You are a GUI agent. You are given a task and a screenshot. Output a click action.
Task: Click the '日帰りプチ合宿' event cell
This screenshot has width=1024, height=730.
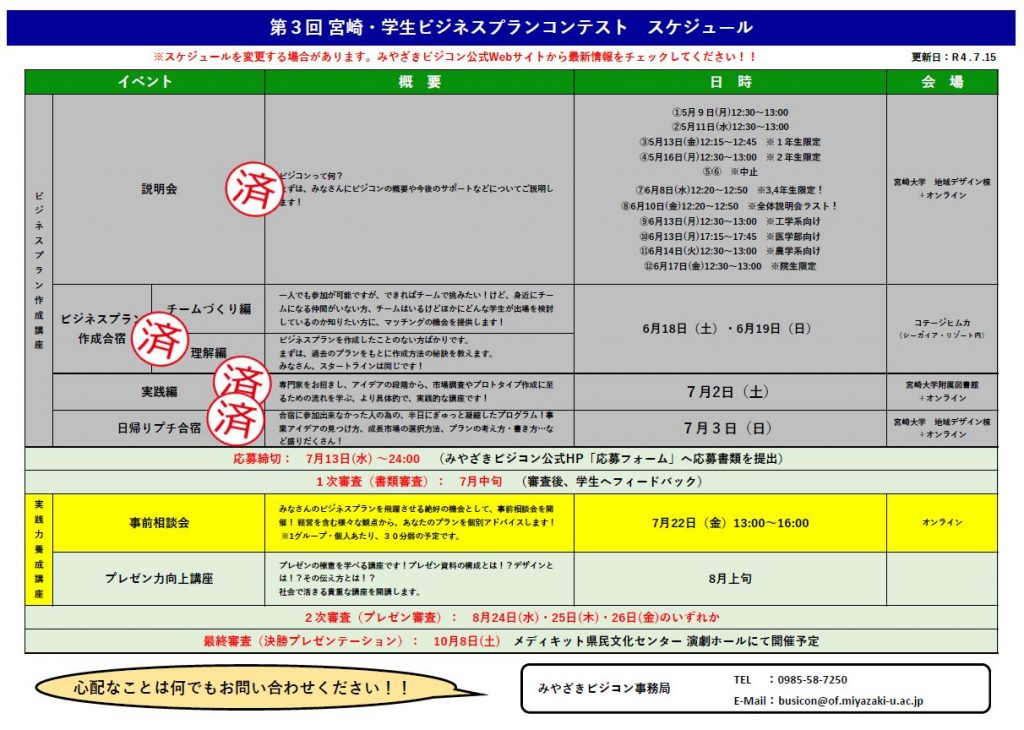[159, 428]
